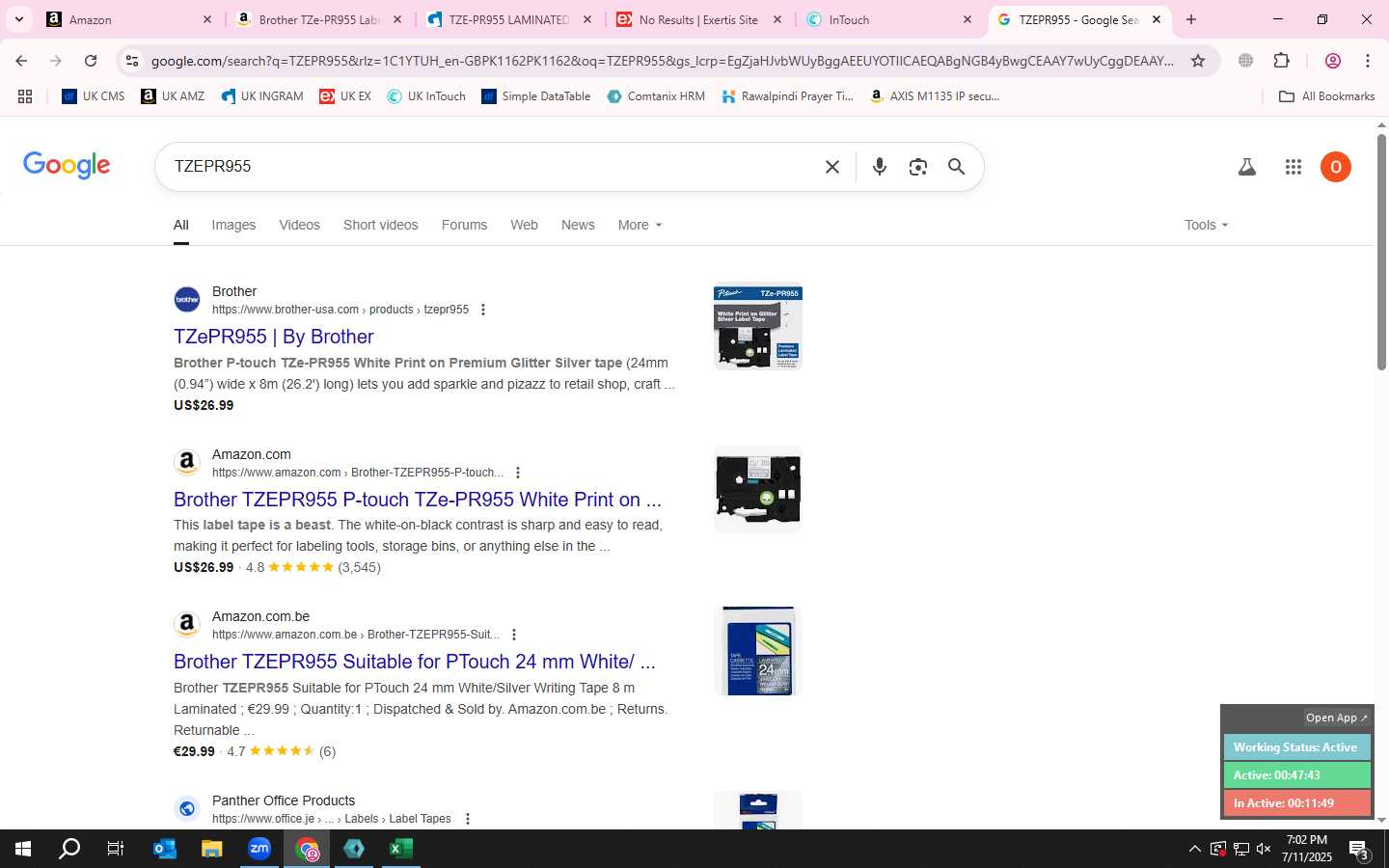Open Brother TZEPR955 Suitable for PTouch link
Screen dimensions: 1389x868
415,662
